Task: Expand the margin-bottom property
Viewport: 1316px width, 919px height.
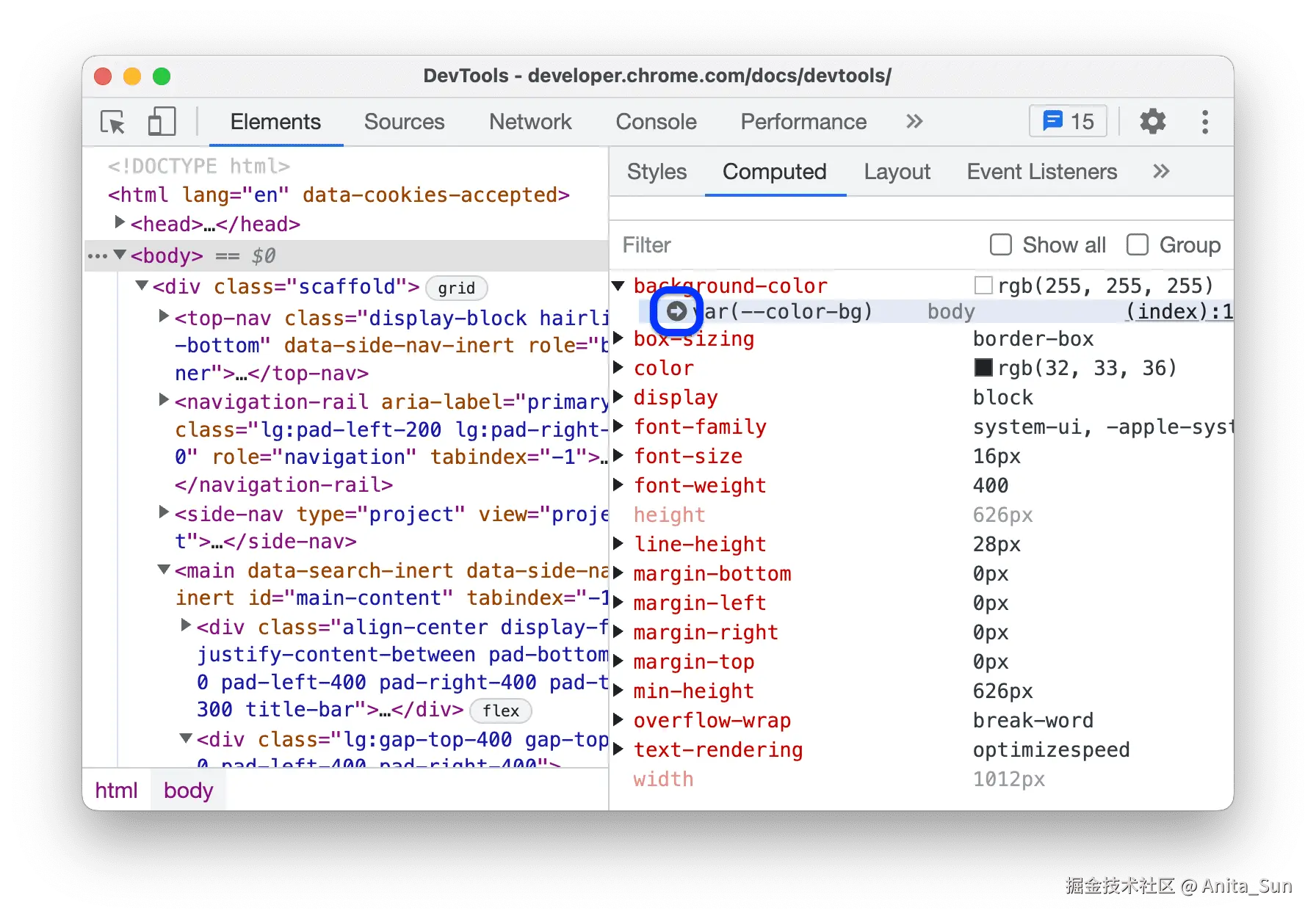Action: [618, 573]
